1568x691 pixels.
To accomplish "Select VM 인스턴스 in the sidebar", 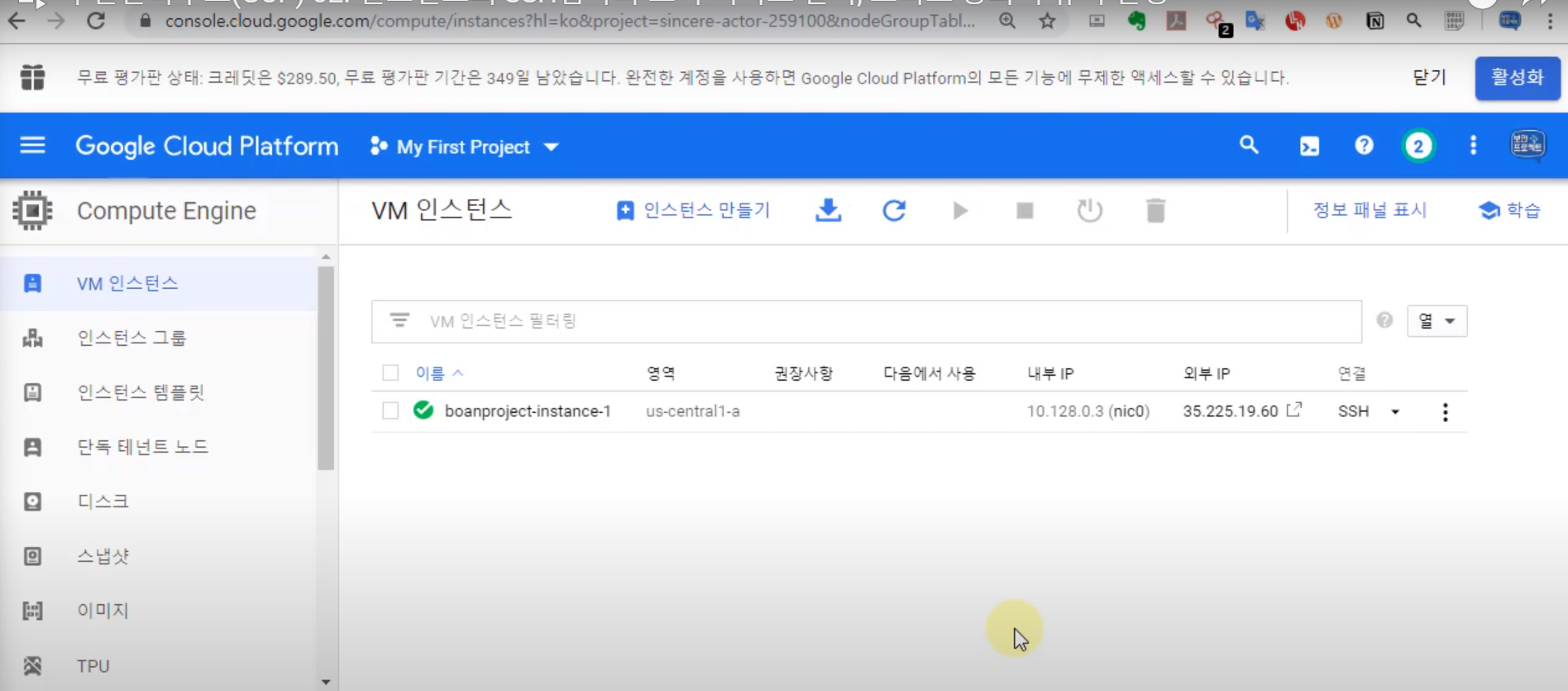I will 159,283.
